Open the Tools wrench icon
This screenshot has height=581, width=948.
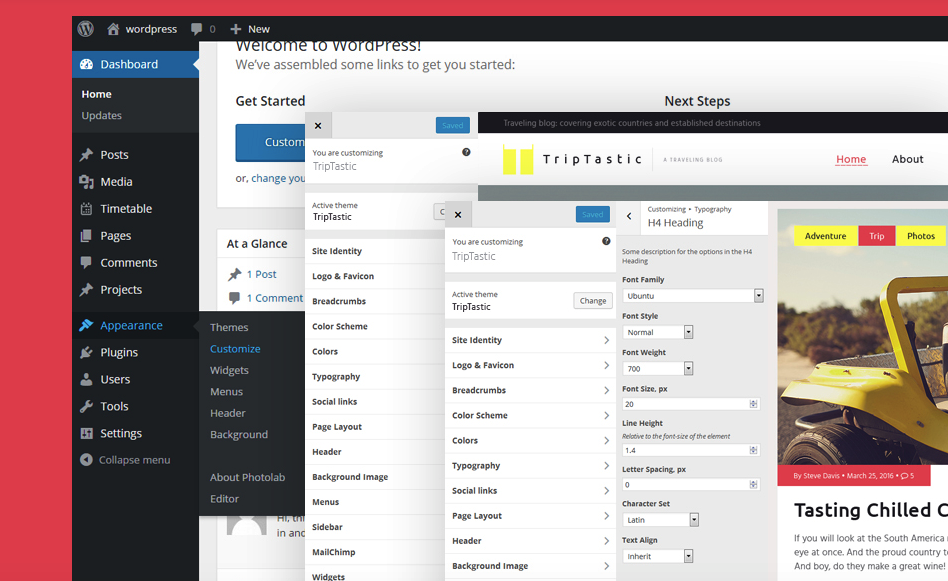point(87,407)
